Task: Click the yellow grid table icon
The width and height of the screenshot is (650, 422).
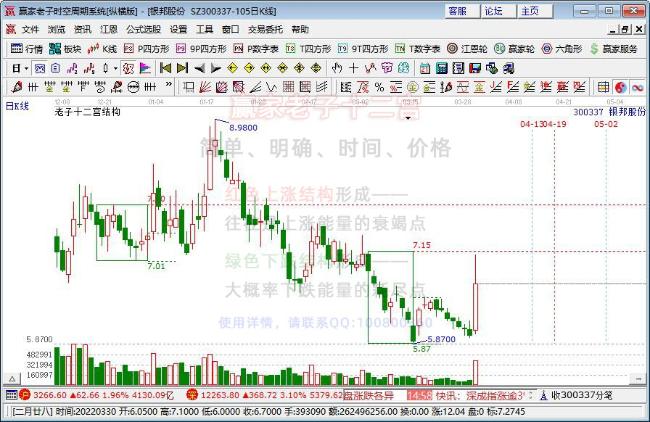Action: pos(604,87)
